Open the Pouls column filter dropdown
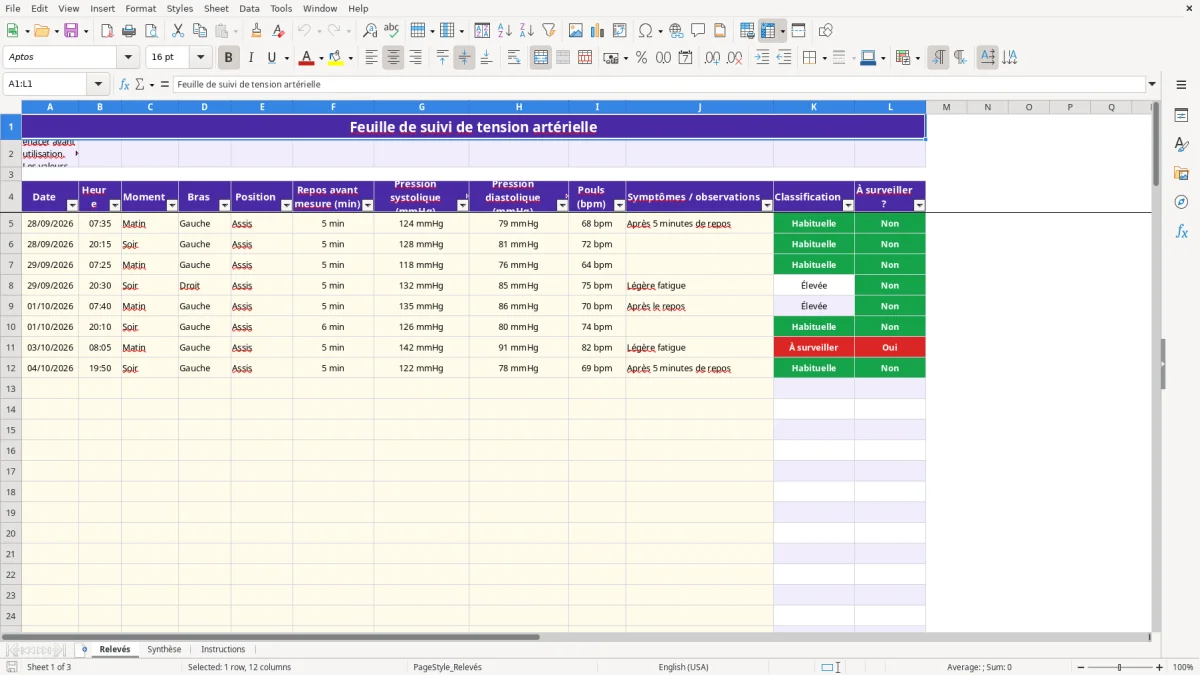 (x=619, y=205)
